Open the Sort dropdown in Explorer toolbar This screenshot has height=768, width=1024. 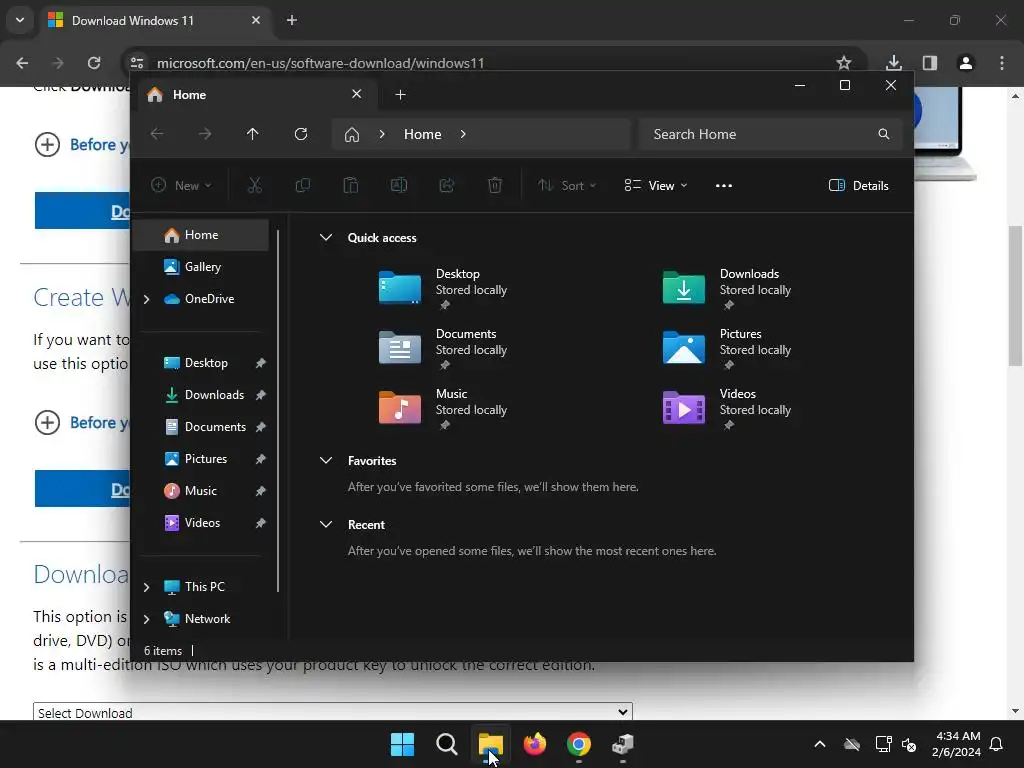tap(567, 185)
